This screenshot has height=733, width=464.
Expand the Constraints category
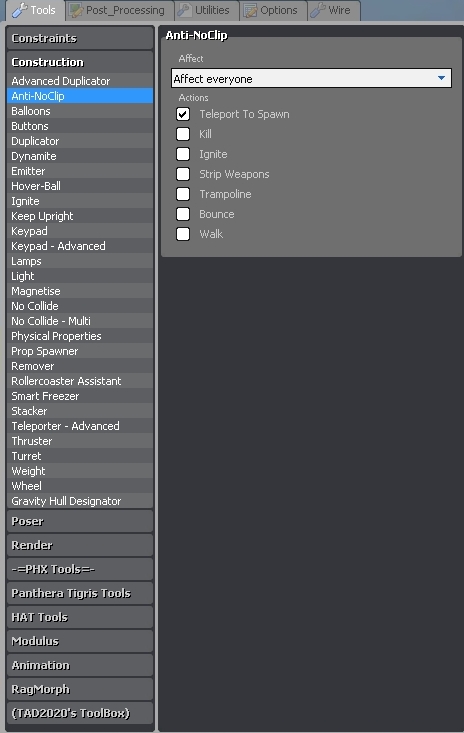tap(80, 38)
